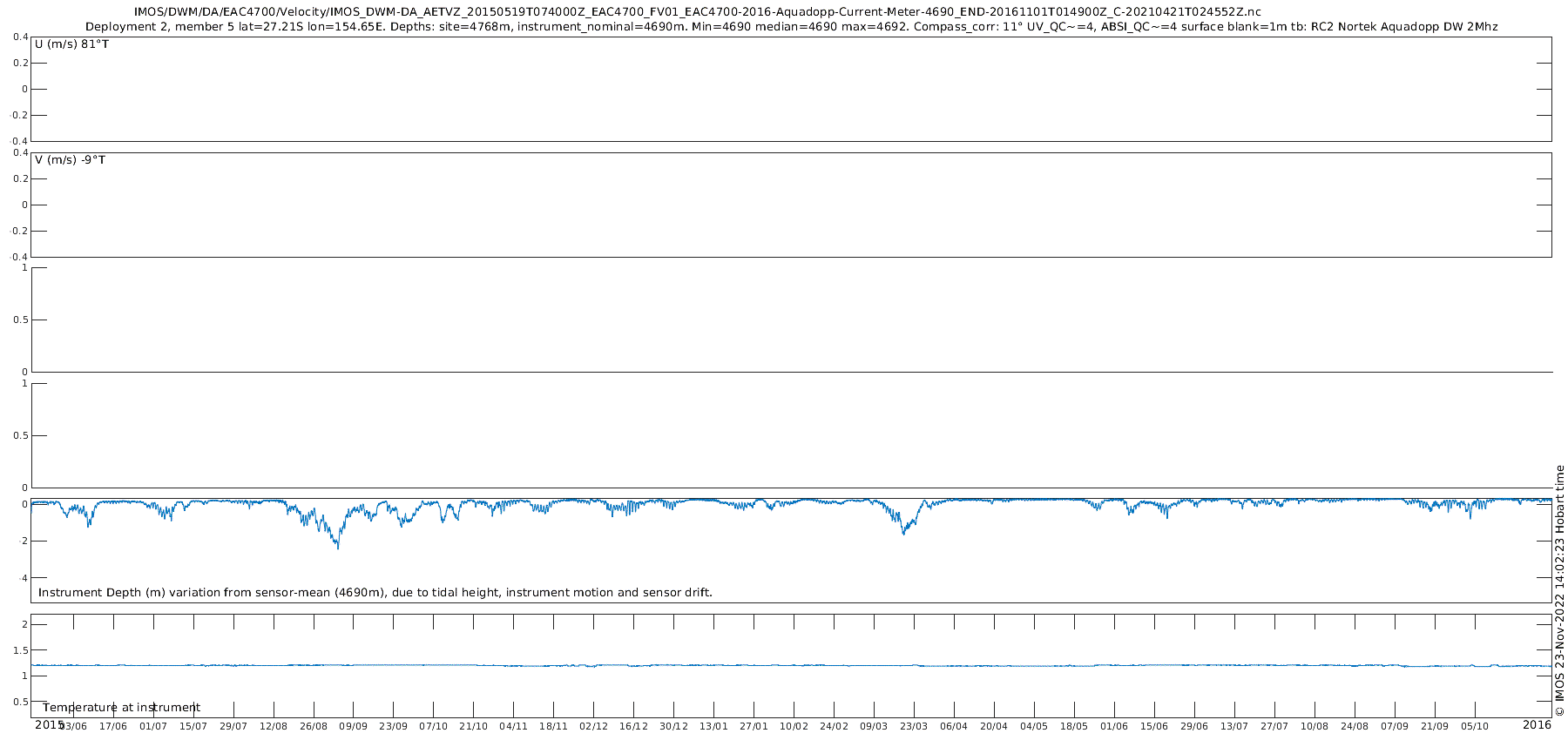Viewport: 1568px width, 740px height.
Task: Click the '30/12' date tick label
Action: pyautogui.click(x=674, y=726)
